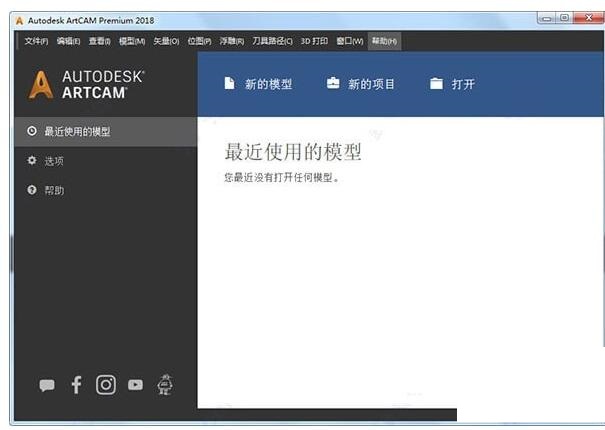This screenshot has height=430, width=605.
Task: Click the gear icon beside 选项
Action: coord(32,160)
